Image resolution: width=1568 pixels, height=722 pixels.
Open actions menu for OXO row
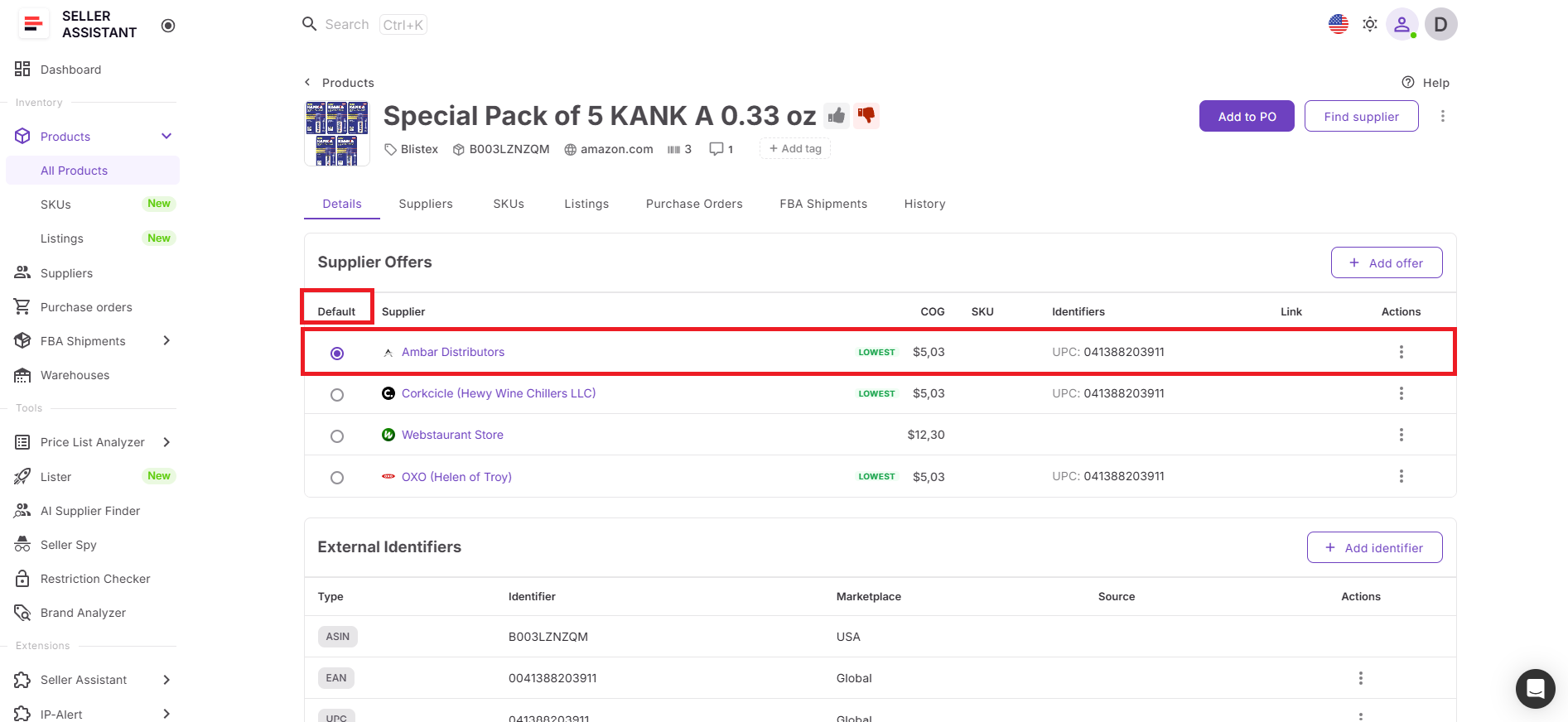[x=1402, y=476]
